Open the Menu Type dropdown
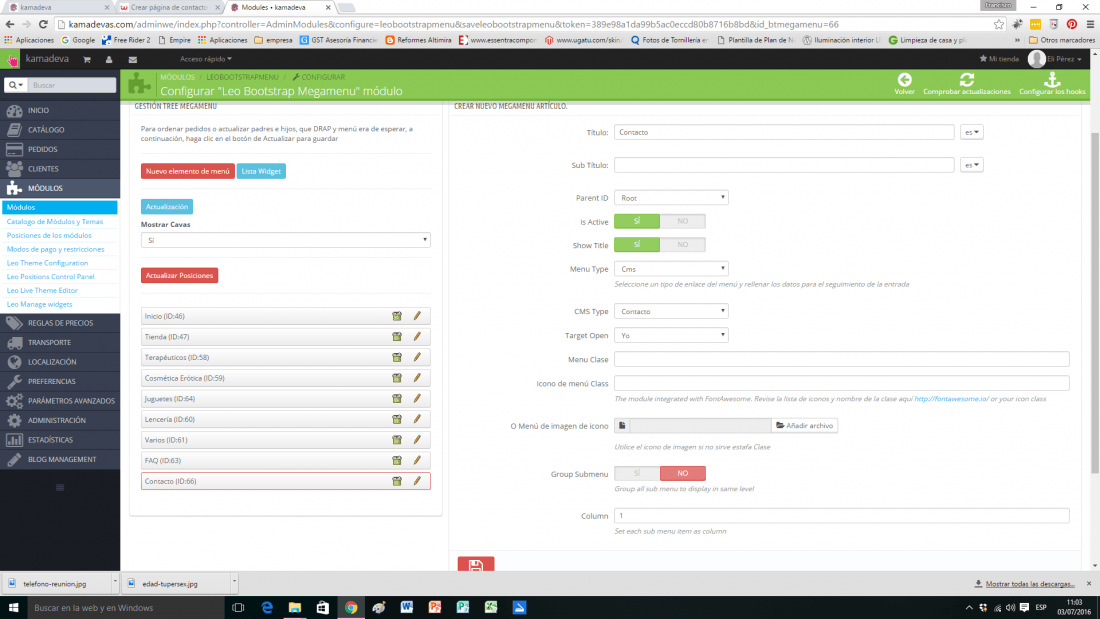Image resolution: width=1100 pixels, height=619 pixels. pyautogui.click(x=671, y=269)
